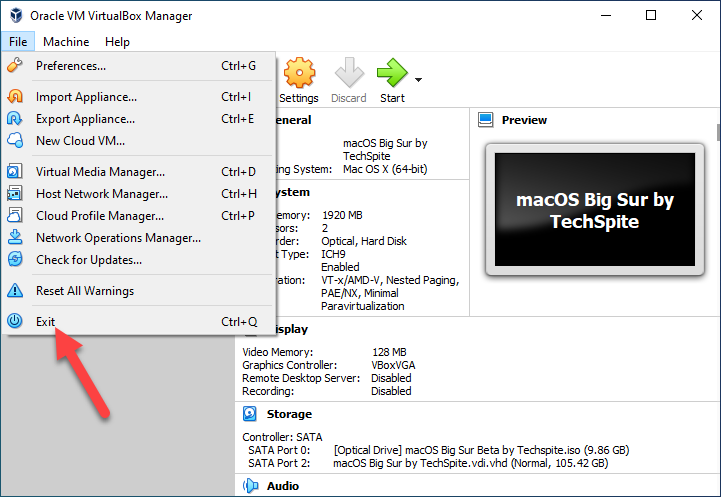Open the Machine menu

66,42
